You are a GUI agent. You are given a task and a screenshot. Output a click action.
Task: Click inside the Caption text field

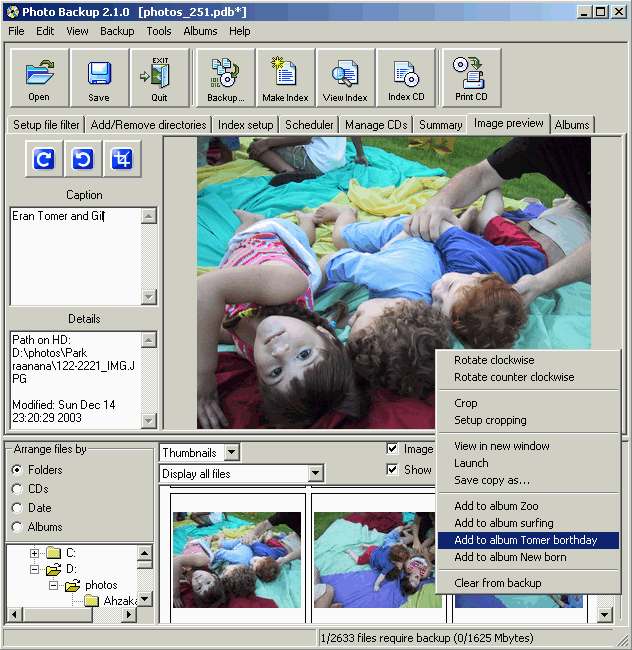[x=75, y=255]
